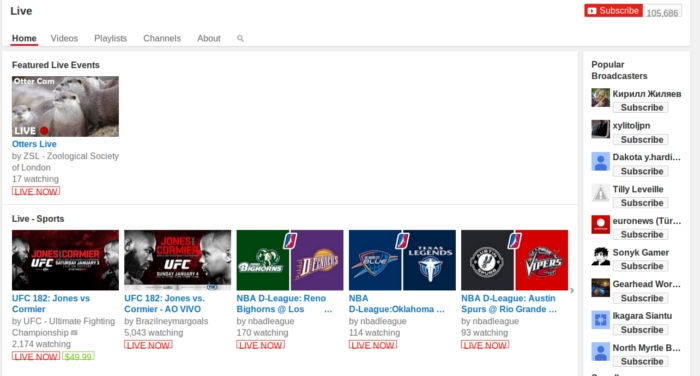The height and width of the screenshot is (376, 700).
Task: Open the Tilly Leveille channel name
Action: 638,189
